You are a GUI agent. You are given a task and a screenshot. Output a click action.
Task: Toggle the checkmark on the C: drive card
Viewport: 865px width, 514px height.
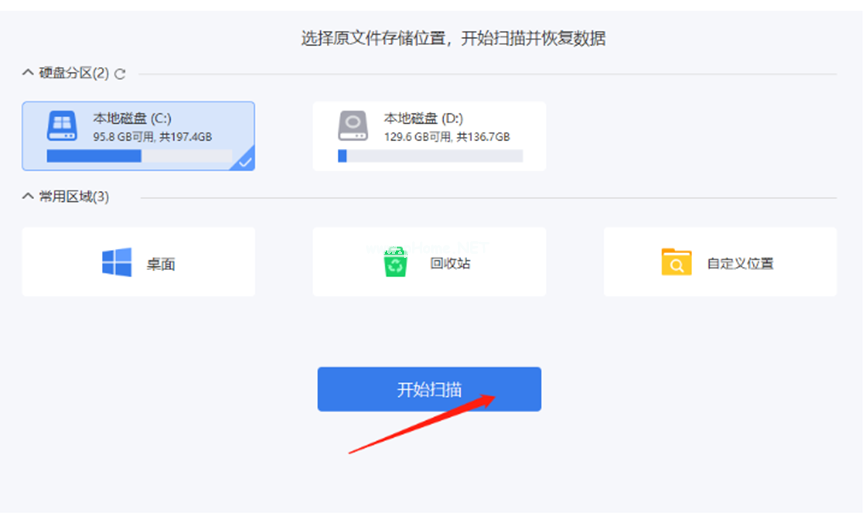244,160
